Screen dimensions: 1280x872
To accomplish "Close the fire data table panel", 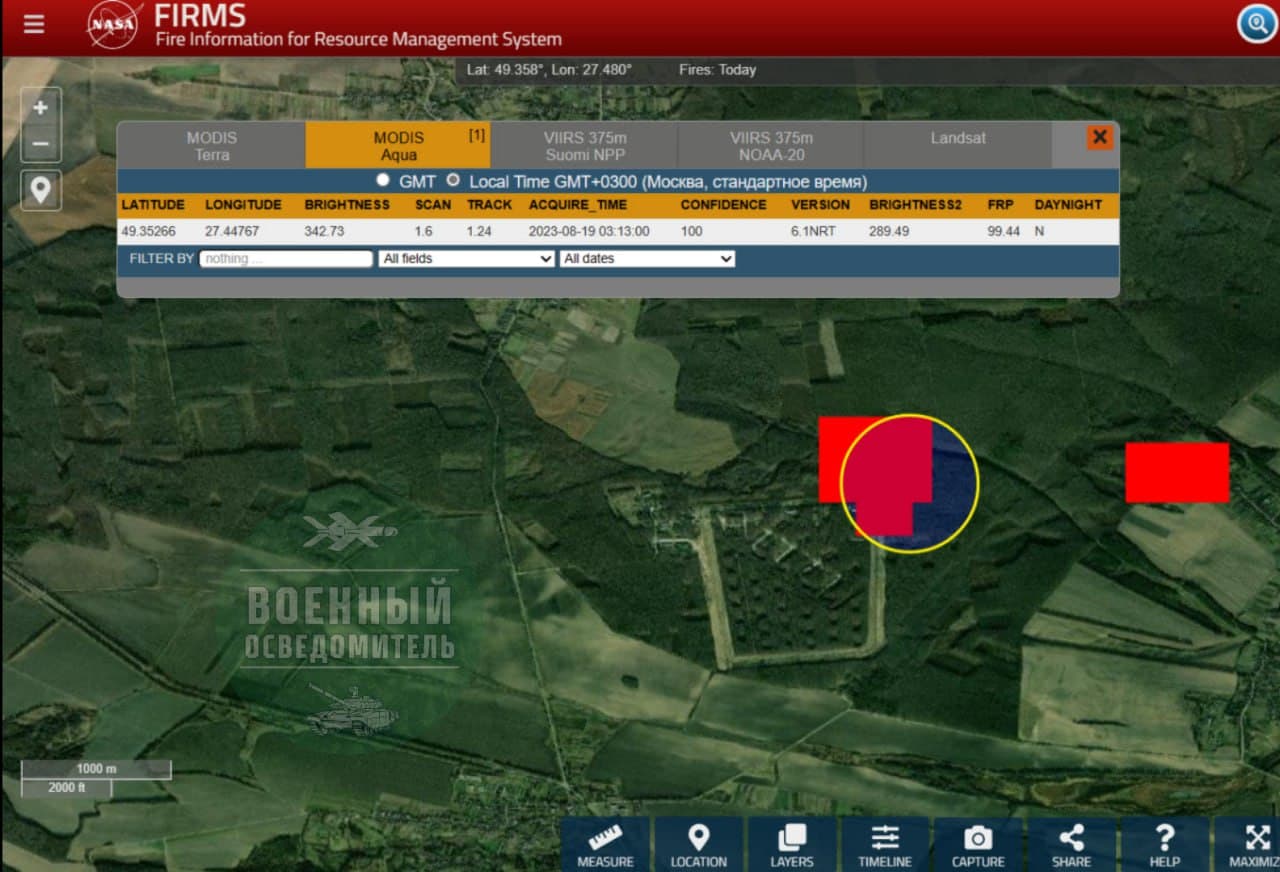I will click(1100, 137).
